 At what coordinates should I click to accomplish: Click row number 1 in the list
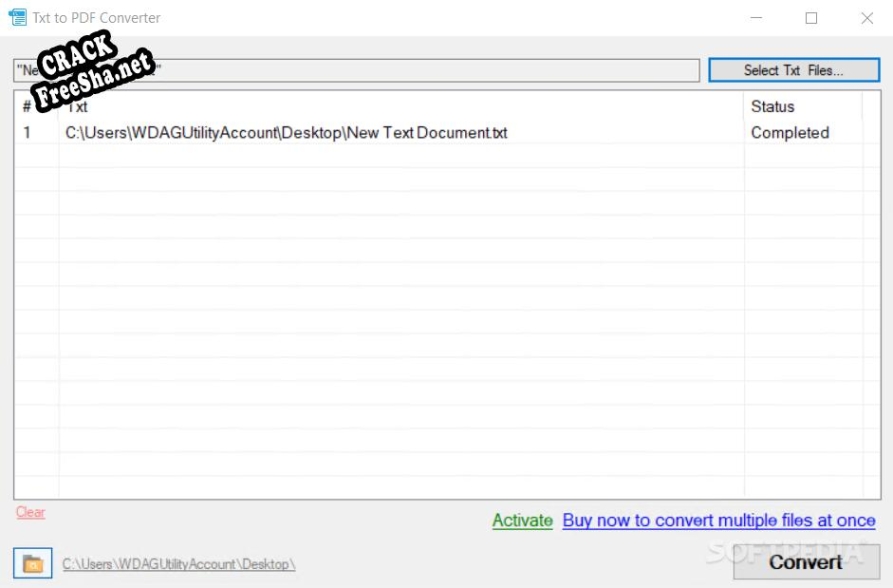(x=28, y=133)
